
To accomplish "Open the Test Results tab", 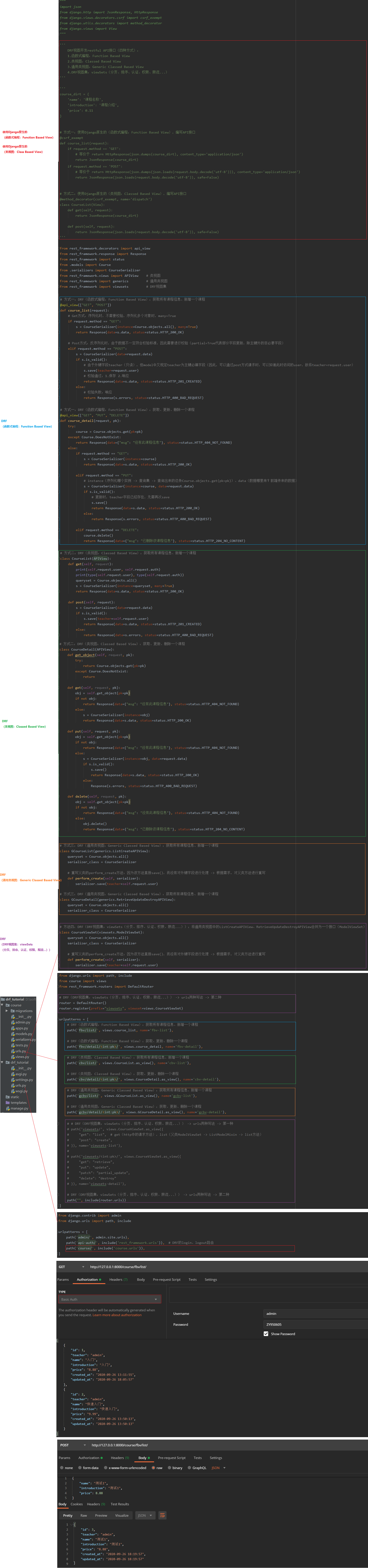I will click(119, 1504).
